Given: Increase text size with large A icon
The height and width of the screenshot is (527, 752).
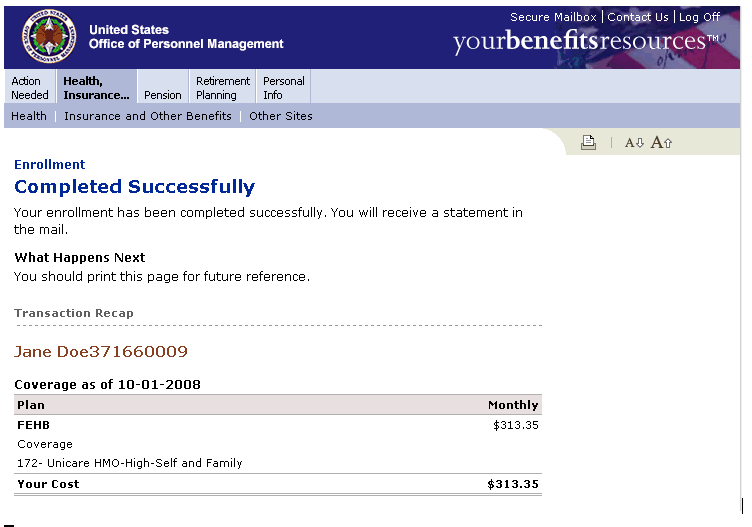Looking at the screenshot, I should coord(662,143).
